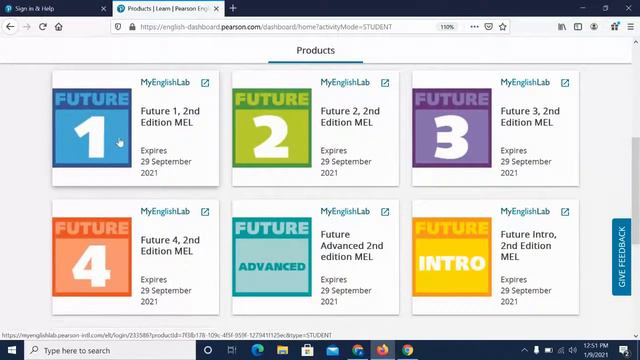Open File Explorer from taskbar

[282, 350]
